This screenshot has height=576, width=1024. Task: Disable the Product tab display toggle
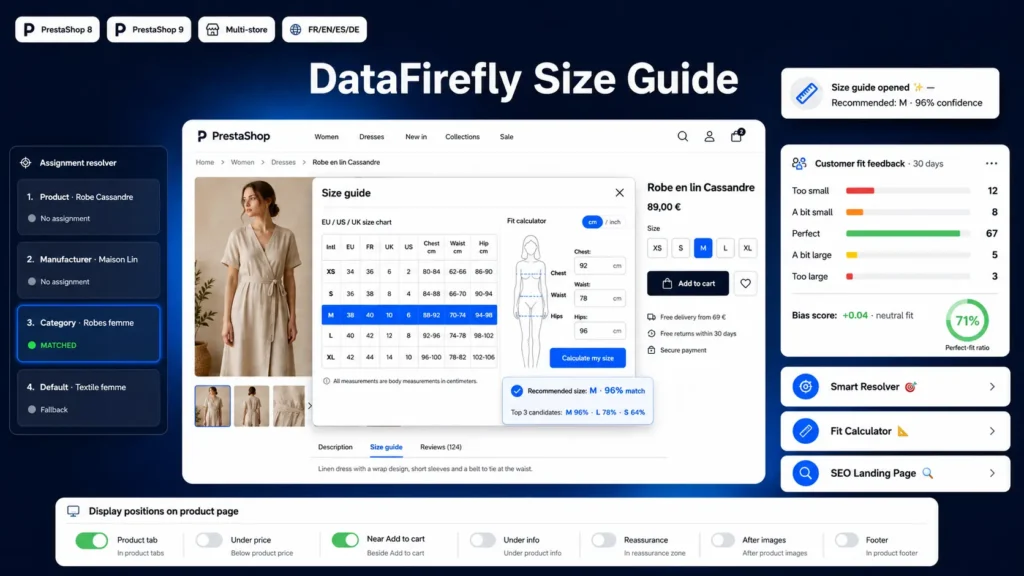coord(91,540)
